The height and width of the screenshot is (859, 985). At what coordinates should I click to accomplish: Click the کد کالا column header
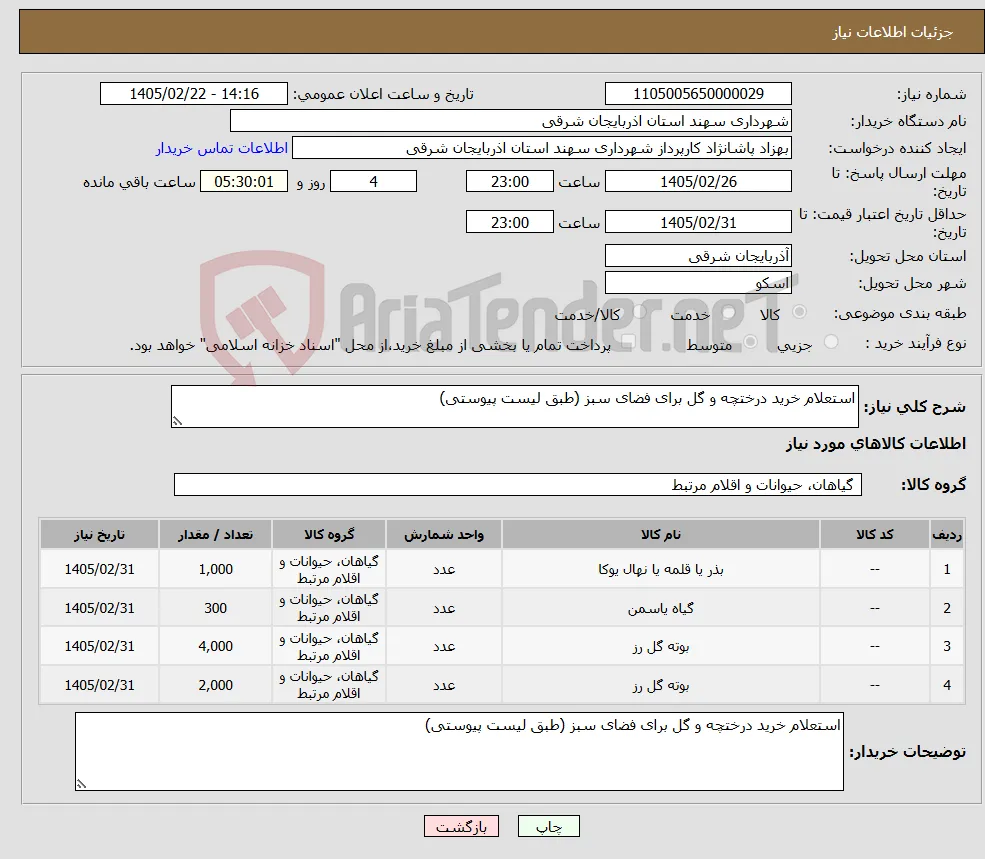pyautogui.click(x=874, y=534)
